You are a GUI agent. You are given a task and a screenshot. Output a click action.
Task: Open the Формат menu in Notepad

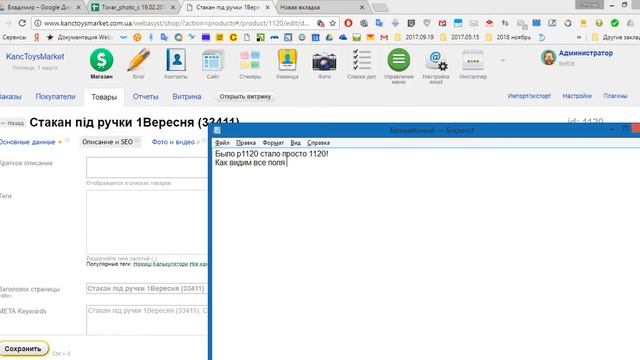273,143
